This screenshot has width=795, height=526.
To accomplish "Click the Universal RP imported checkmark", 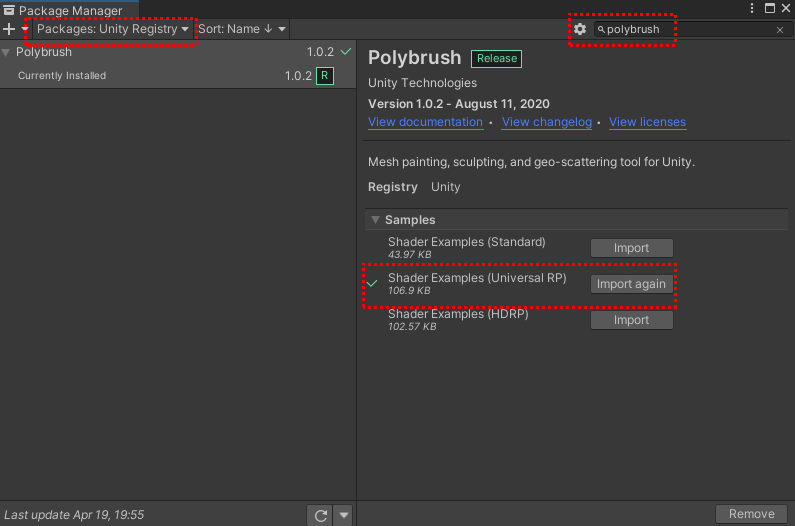I will pos(372,283).
